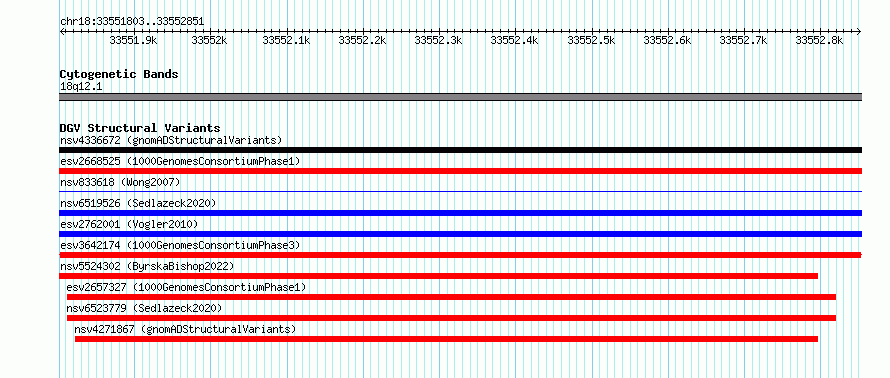Click the gray 18q12.1 cytogenetic band bar

pos(460,97)
